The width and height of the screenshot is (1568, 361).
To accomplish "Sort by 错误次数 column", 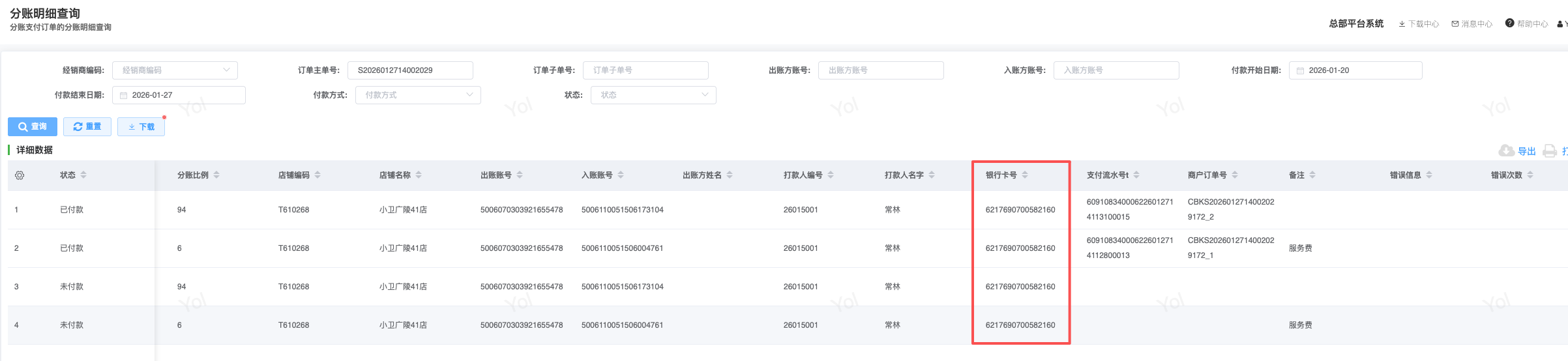I will tap(1530, 175).
